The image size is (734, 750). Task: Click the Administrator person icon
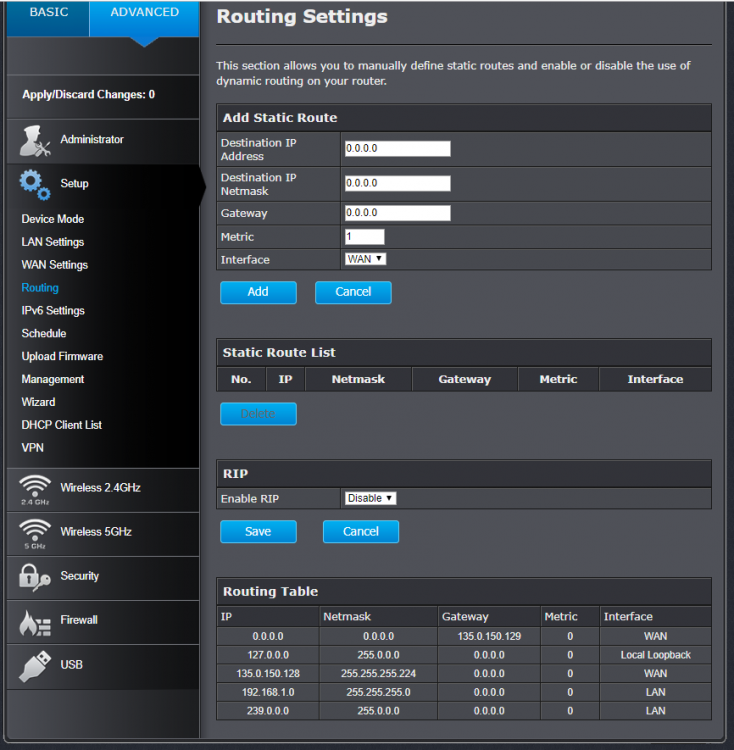(x=35, y=141)
